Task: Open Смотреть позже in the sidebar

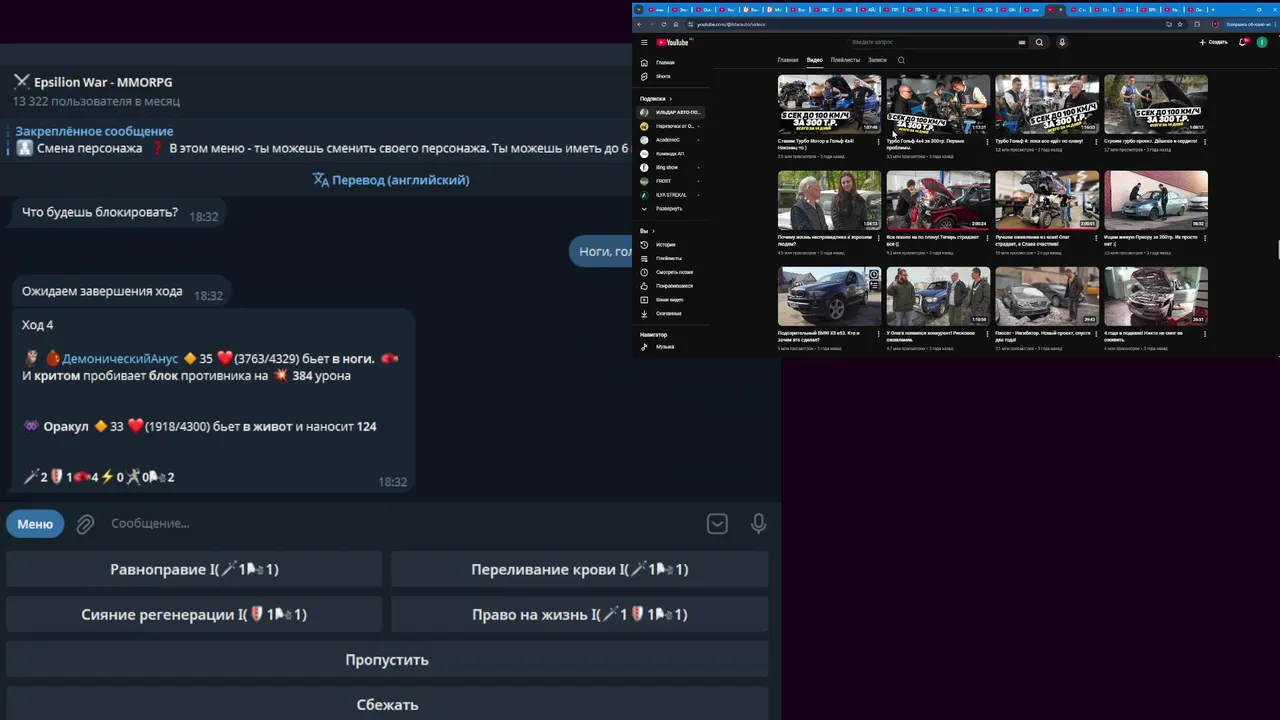Action: click(672, 272)
